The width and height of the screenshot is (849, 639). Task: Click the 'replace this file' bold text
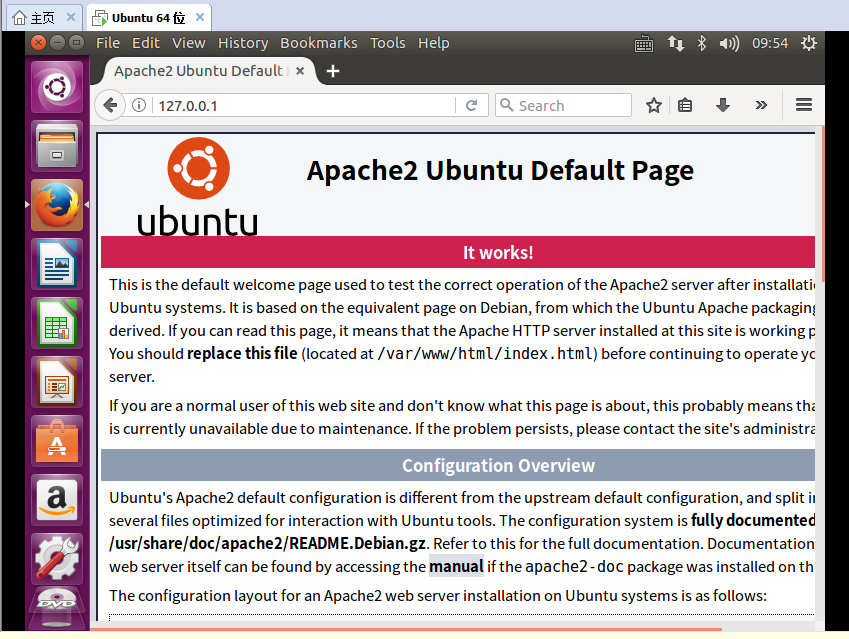(242, 354)
